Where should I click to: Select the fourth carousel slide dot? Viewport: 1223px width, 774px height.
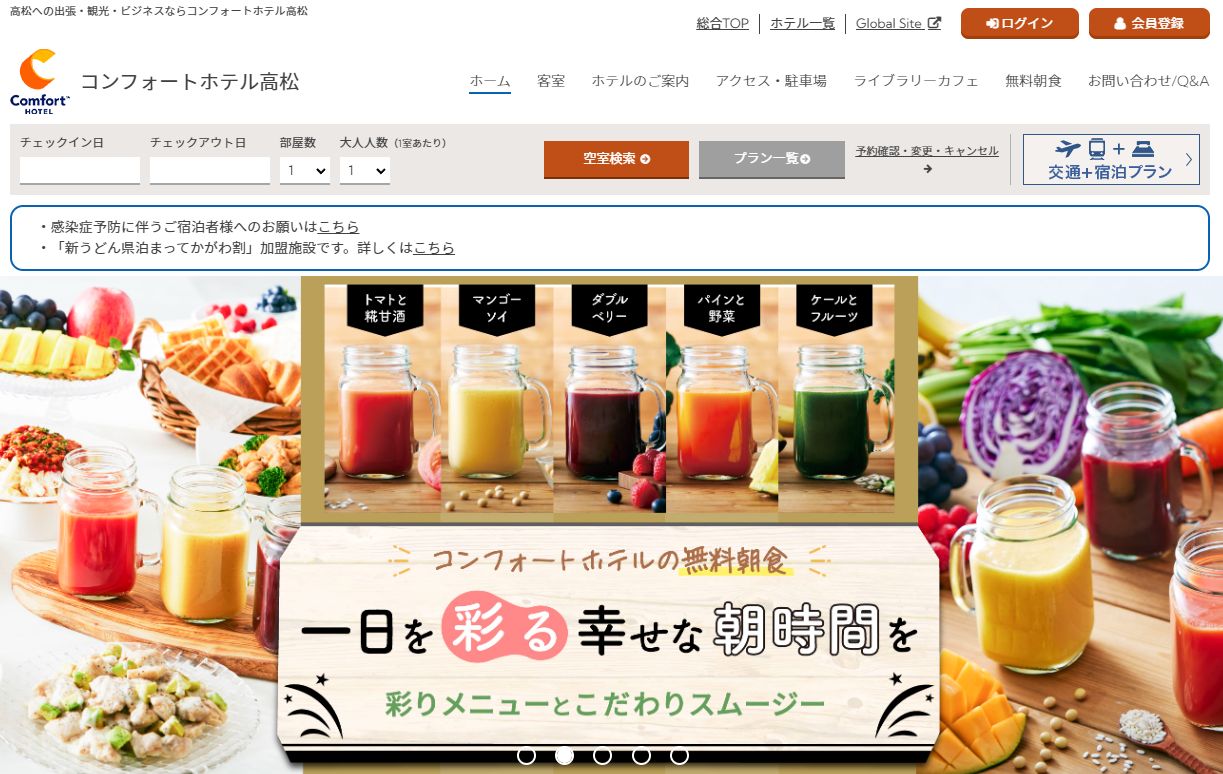641,755
